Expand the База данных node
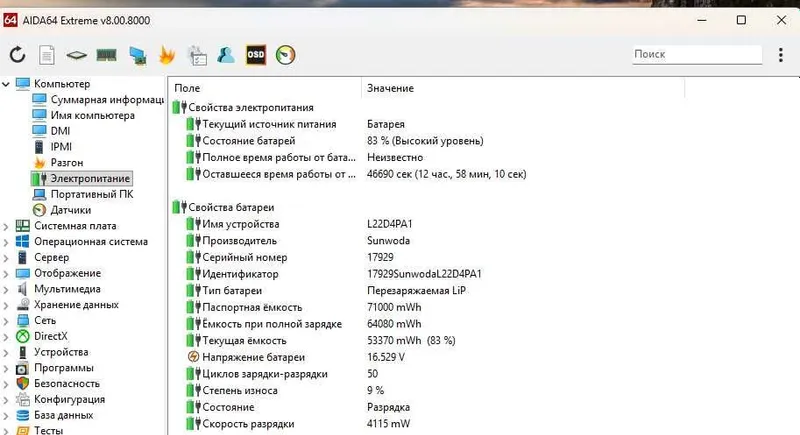This screenshot has width=800, height=435. [x=6, y=416]
